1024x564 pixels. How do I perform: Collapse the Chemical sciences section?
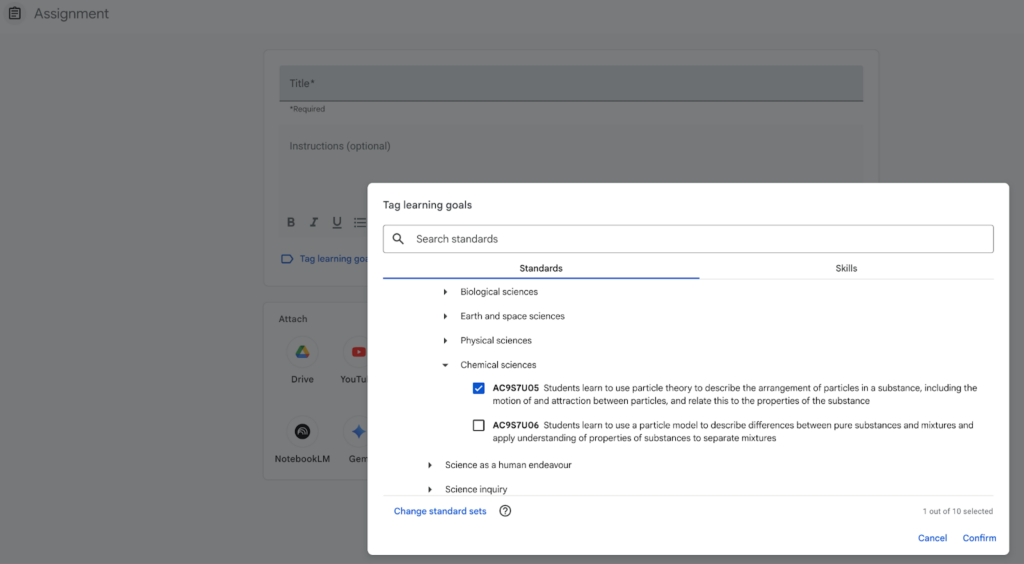click(x=445, y=365)
